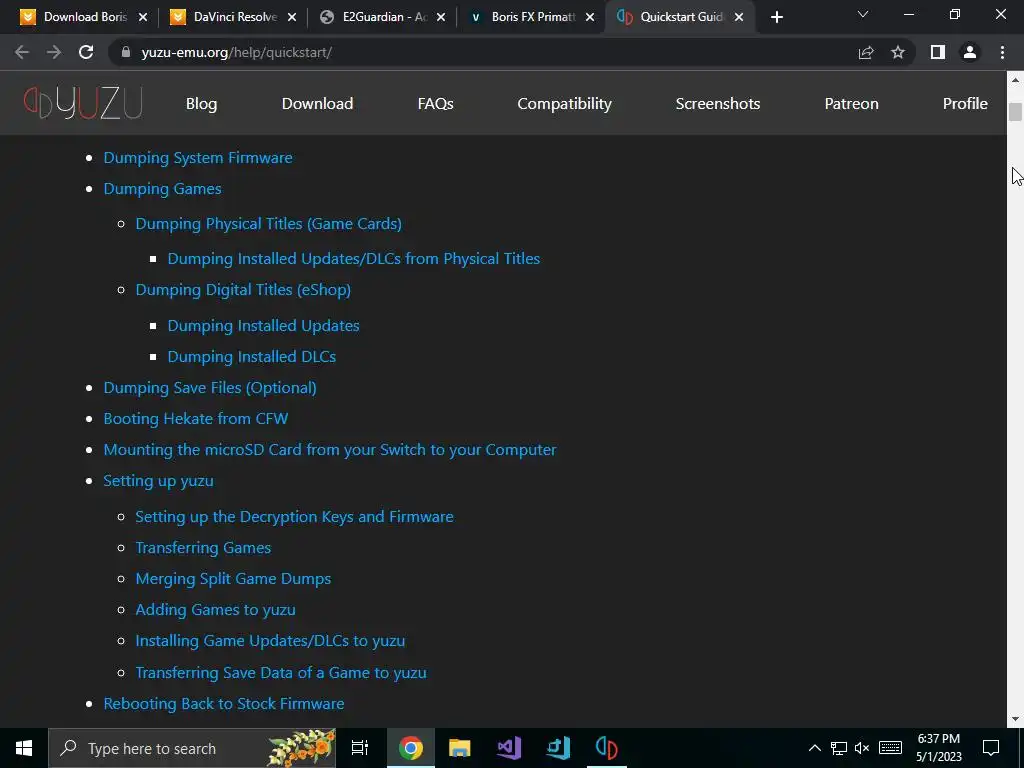Click the scrollbar up arrow
The width and height of the screenshot is (1024, 768).
coord(1015,80)
